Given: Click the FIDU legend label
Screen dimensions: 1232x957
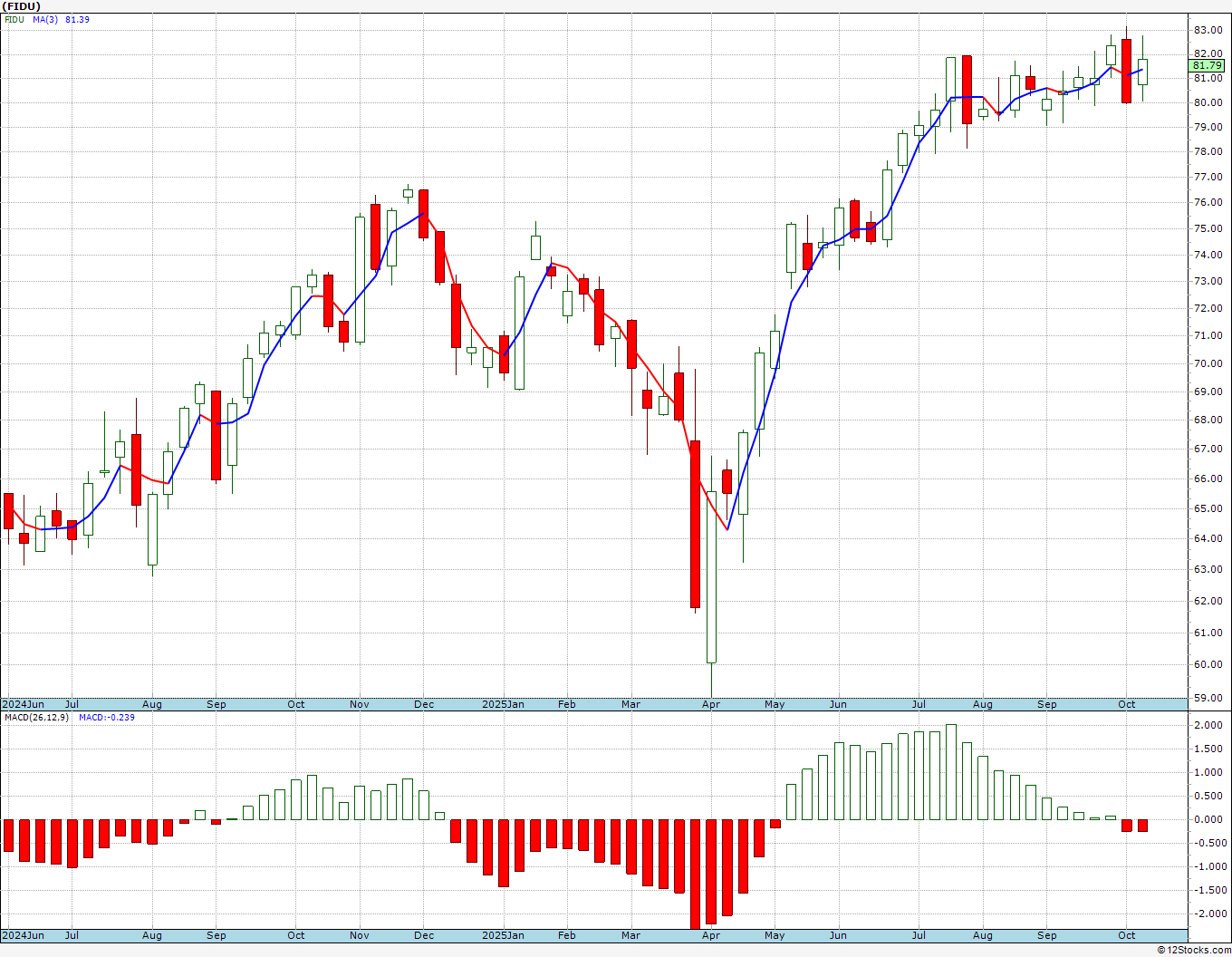Looking at the screenshot, I should [x=14, y=19].
